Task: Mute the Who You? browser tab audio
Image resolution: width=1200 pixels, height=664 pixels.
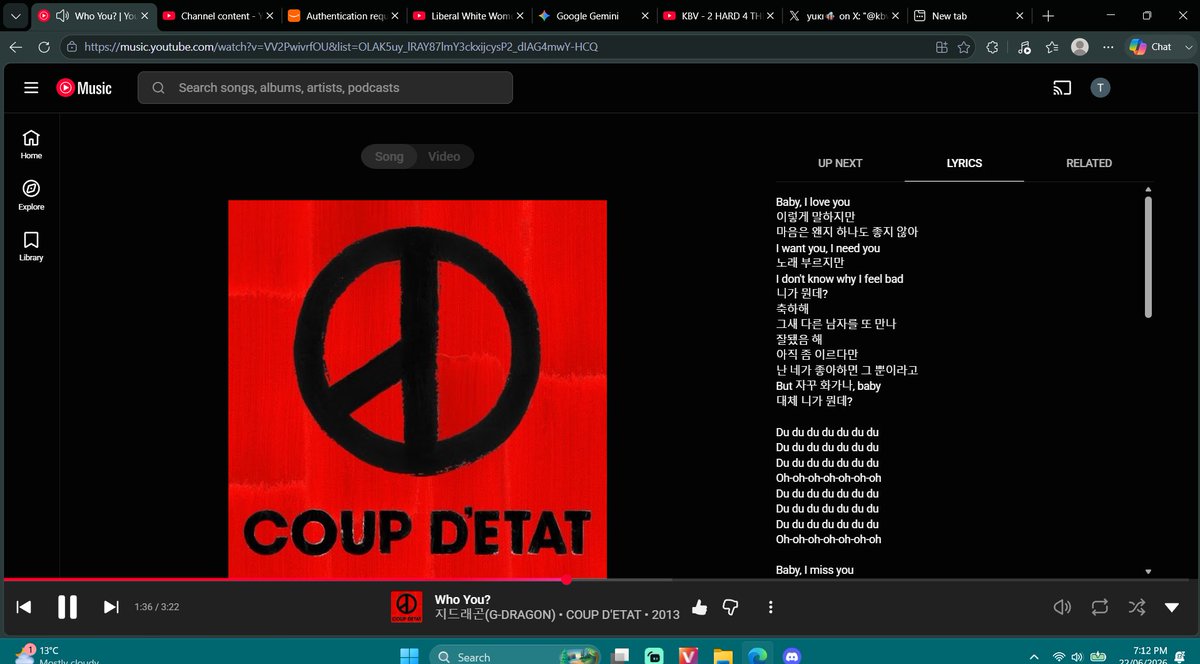Action: coord(62,16)
